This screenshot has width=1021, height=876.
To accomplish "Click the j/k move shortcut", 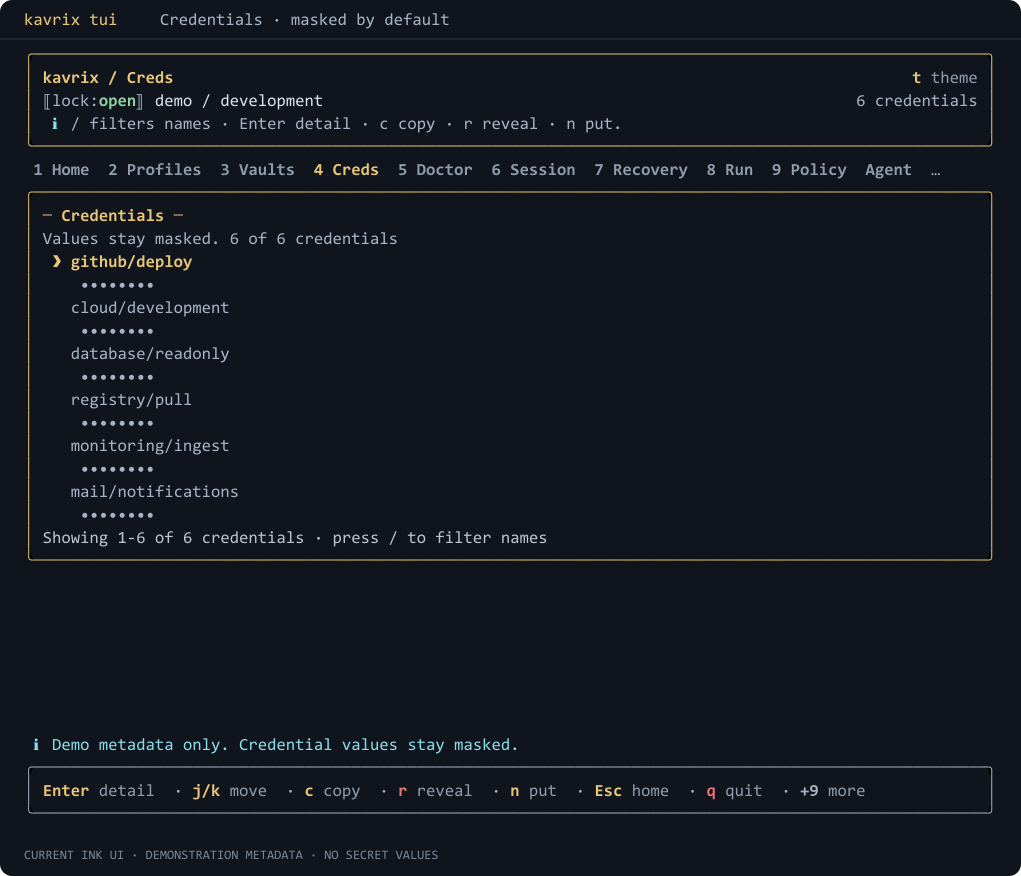I will pos(229,791).
